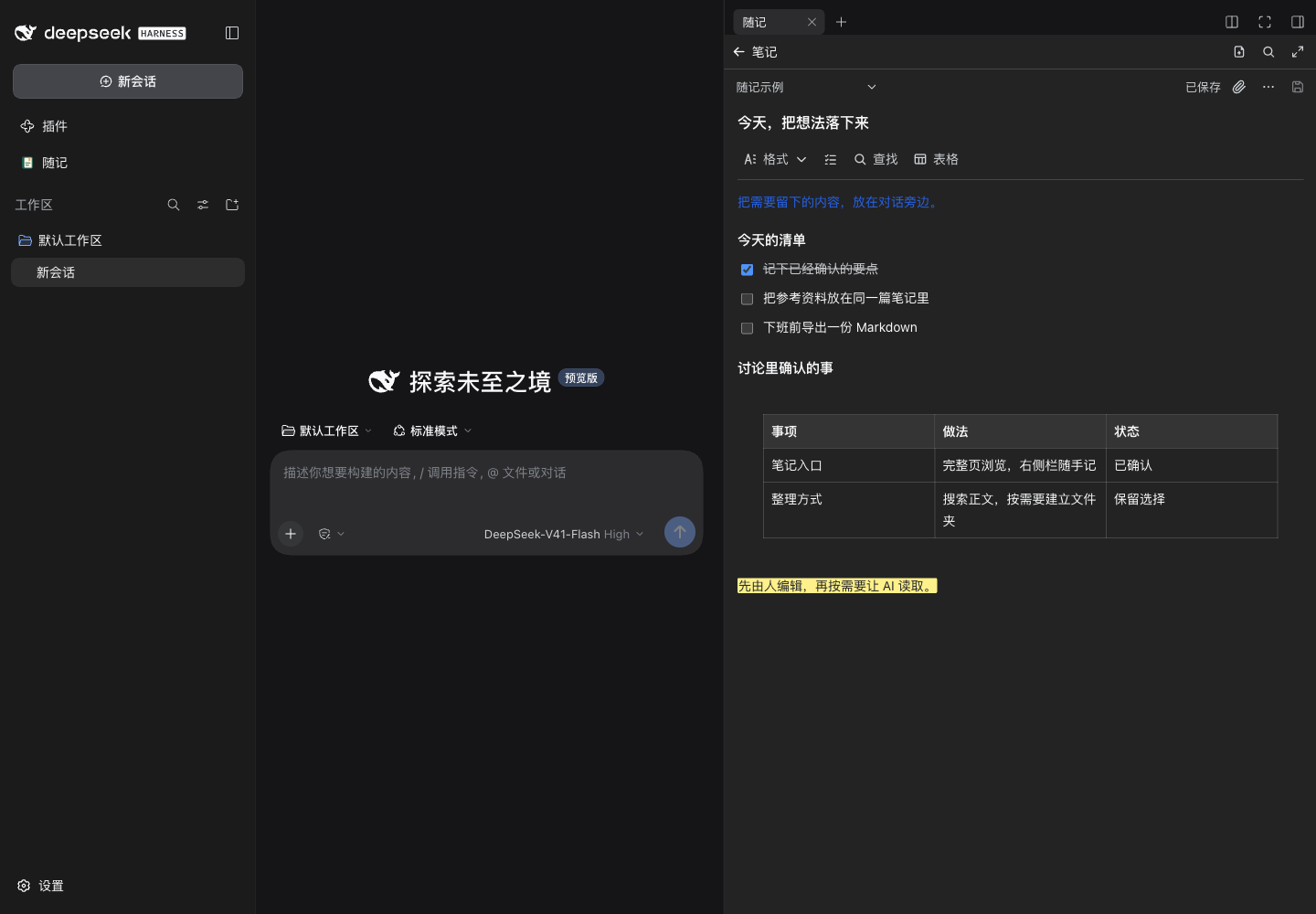Insert 表格 table button
The width and height of the screenshot is (1316, 914).
pos(936,159)
